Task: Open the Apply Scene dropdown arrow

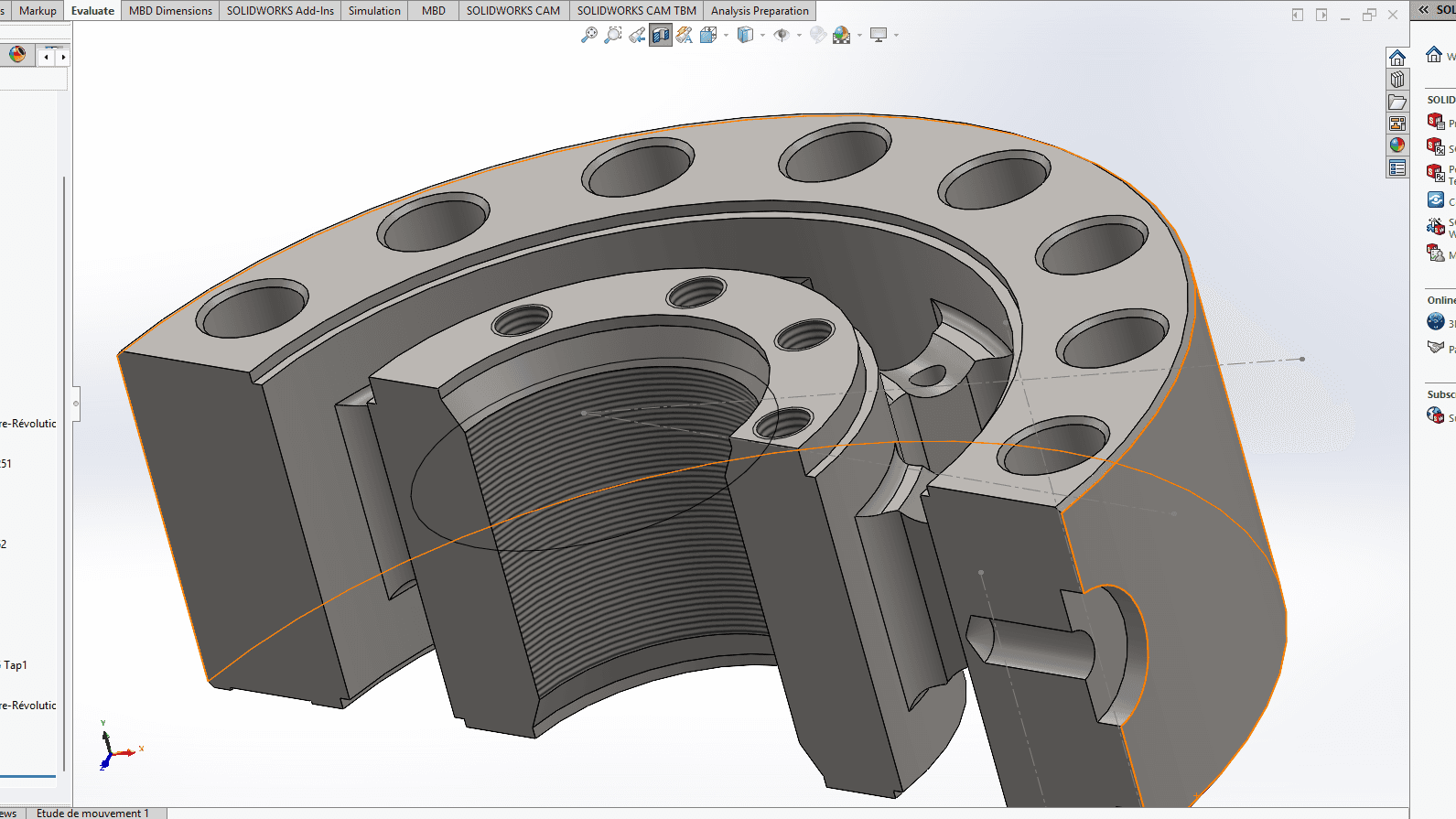Action: 859,36
